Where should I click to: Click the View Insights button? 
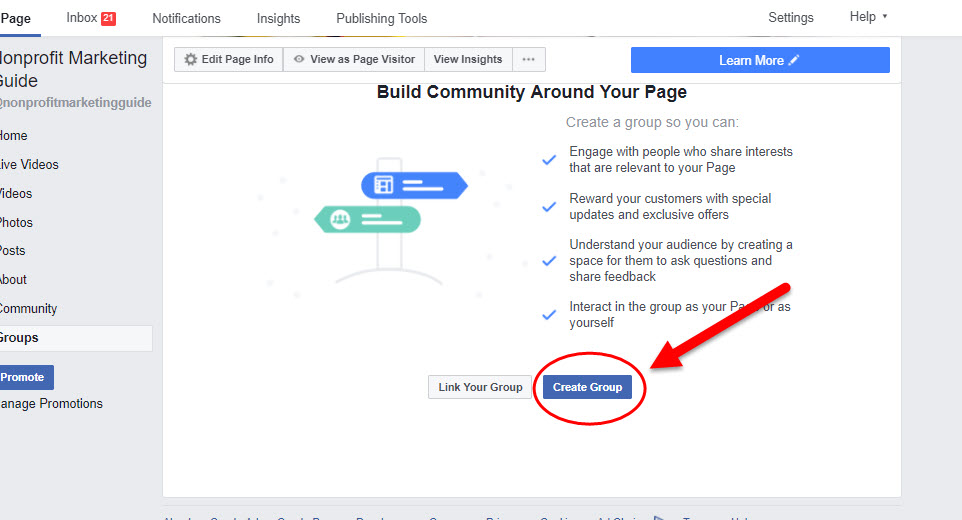click(468, 60)
